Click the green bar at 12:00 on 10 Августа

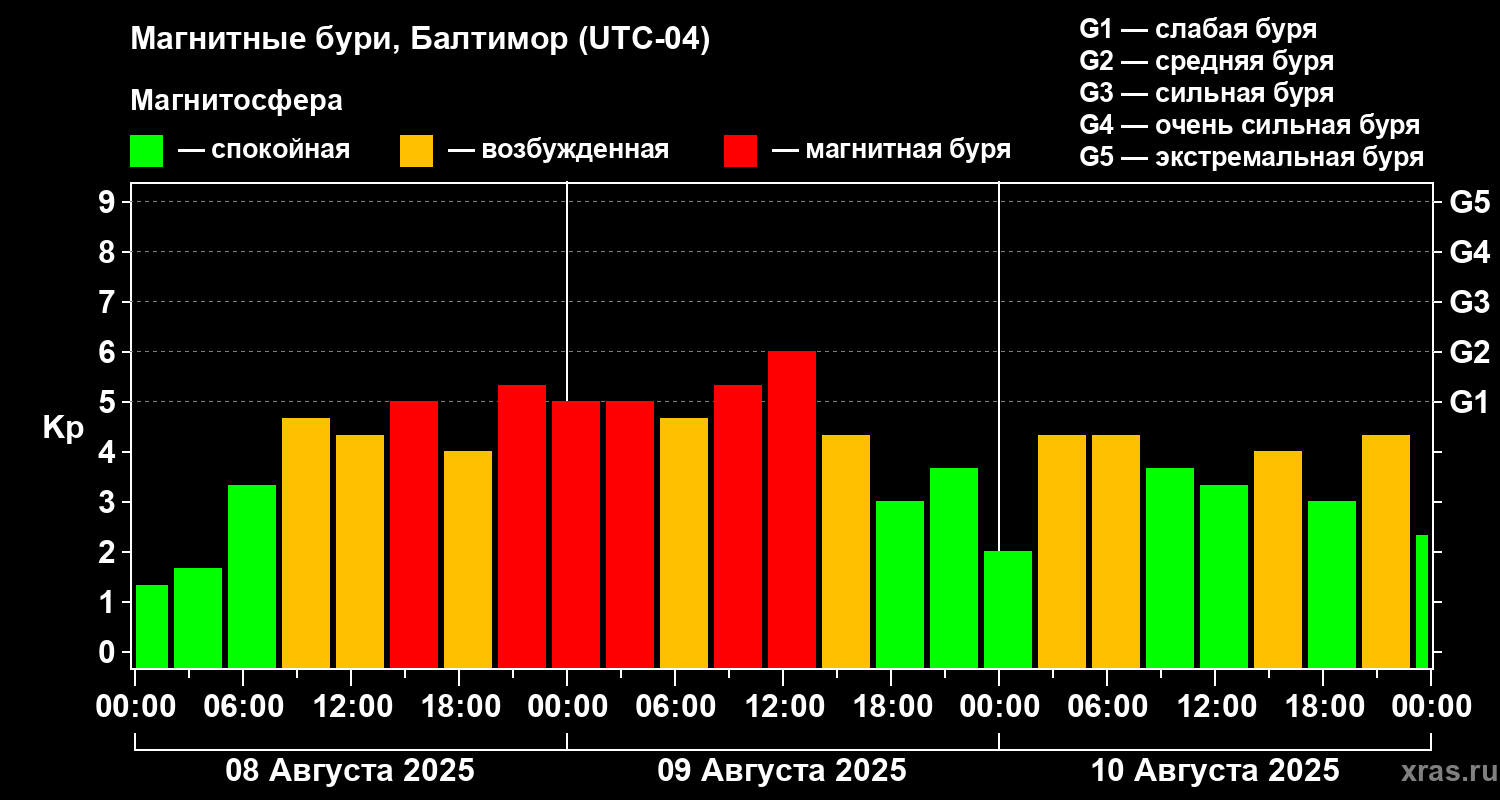pos(1224,576)
